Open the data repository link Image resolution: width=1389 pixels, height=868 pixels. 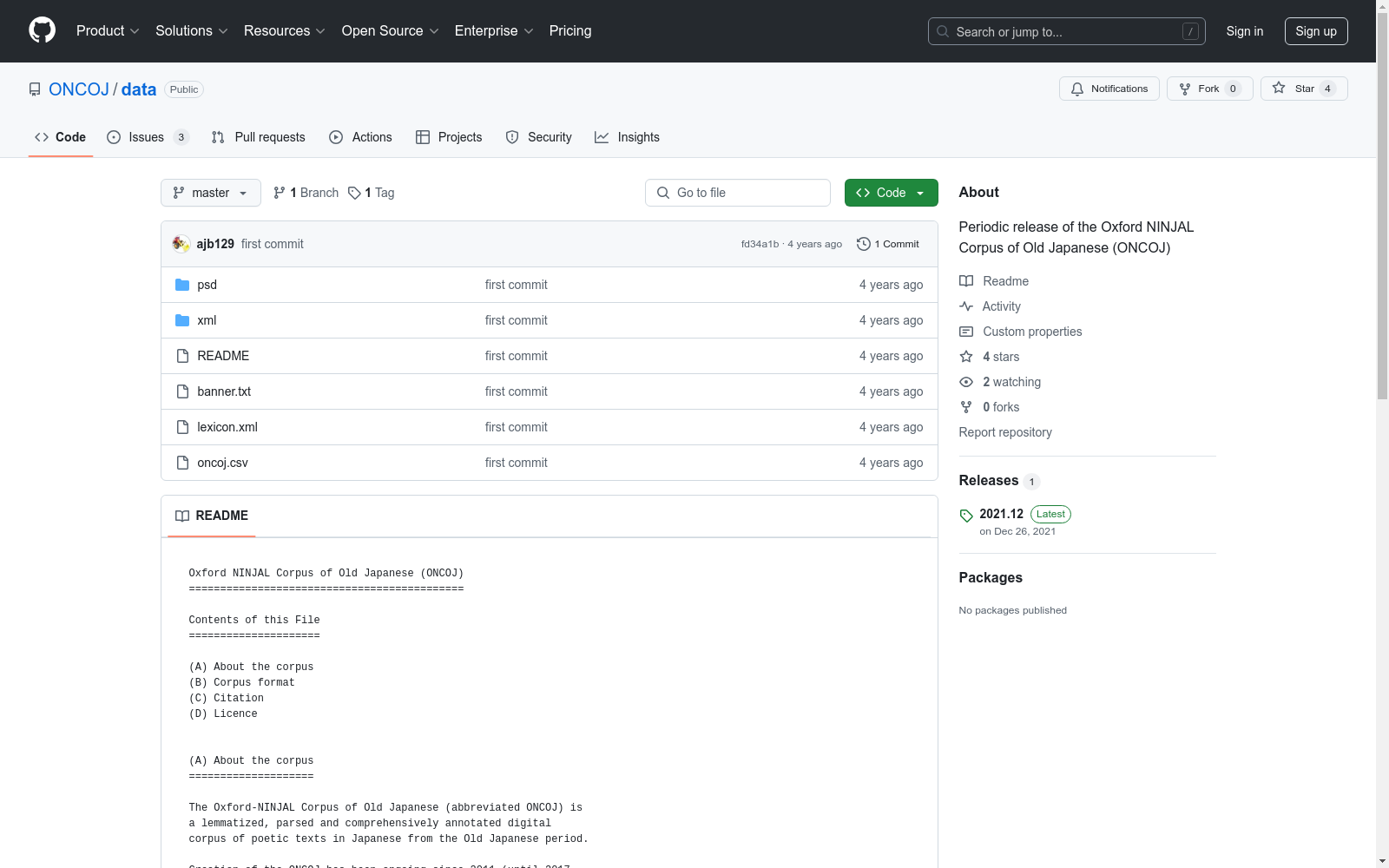pyautogui.click(x=139, y=89)
